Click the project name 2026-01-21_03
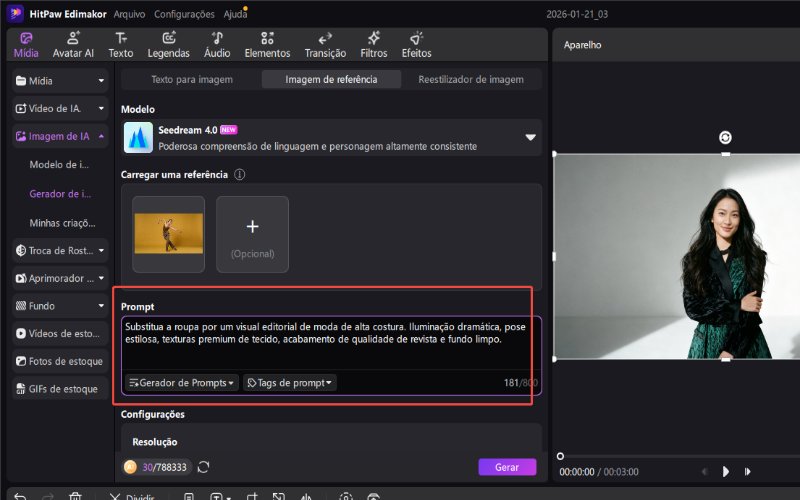 577,14
